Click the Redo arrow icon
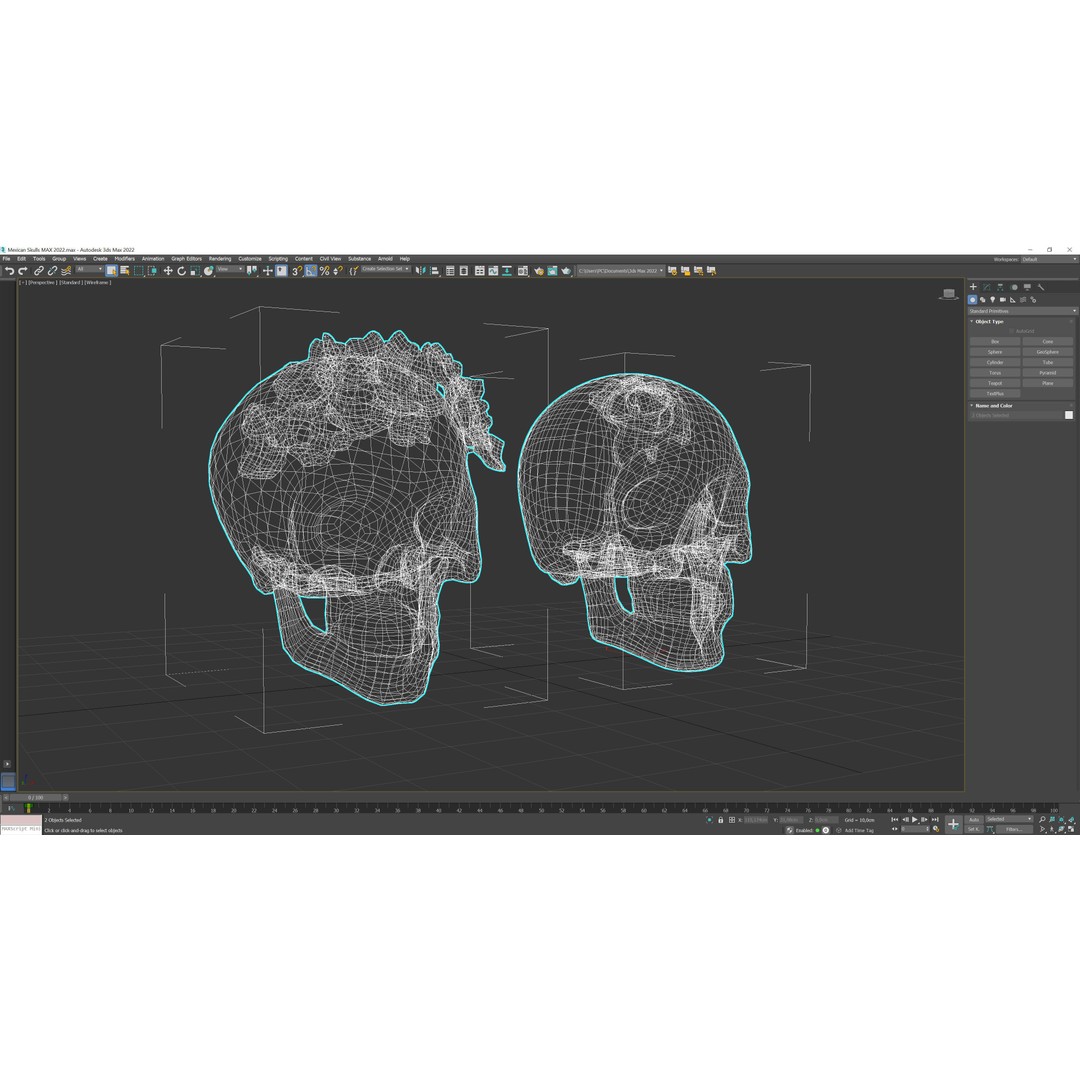 click(23, 271)
